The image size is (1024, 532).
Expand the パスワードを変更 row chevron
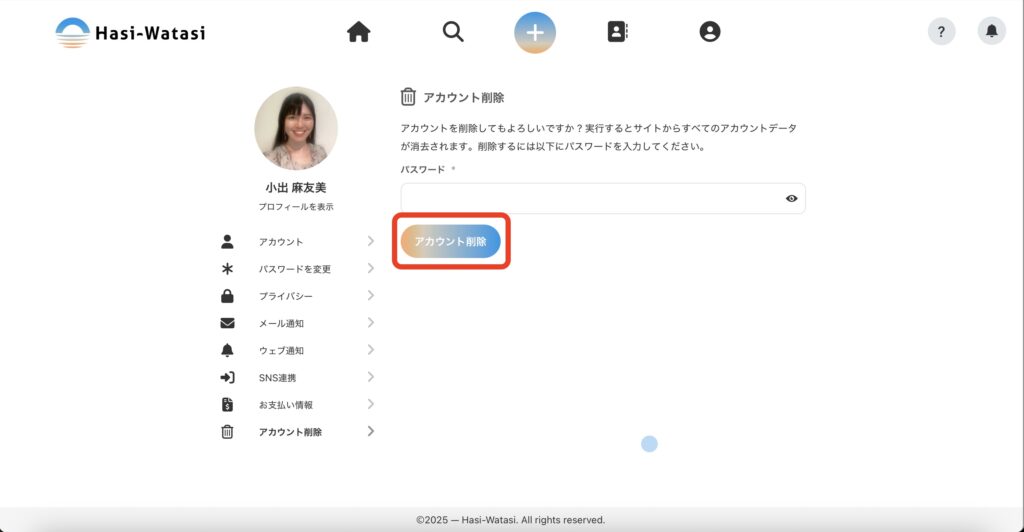(x=370, y=268)
